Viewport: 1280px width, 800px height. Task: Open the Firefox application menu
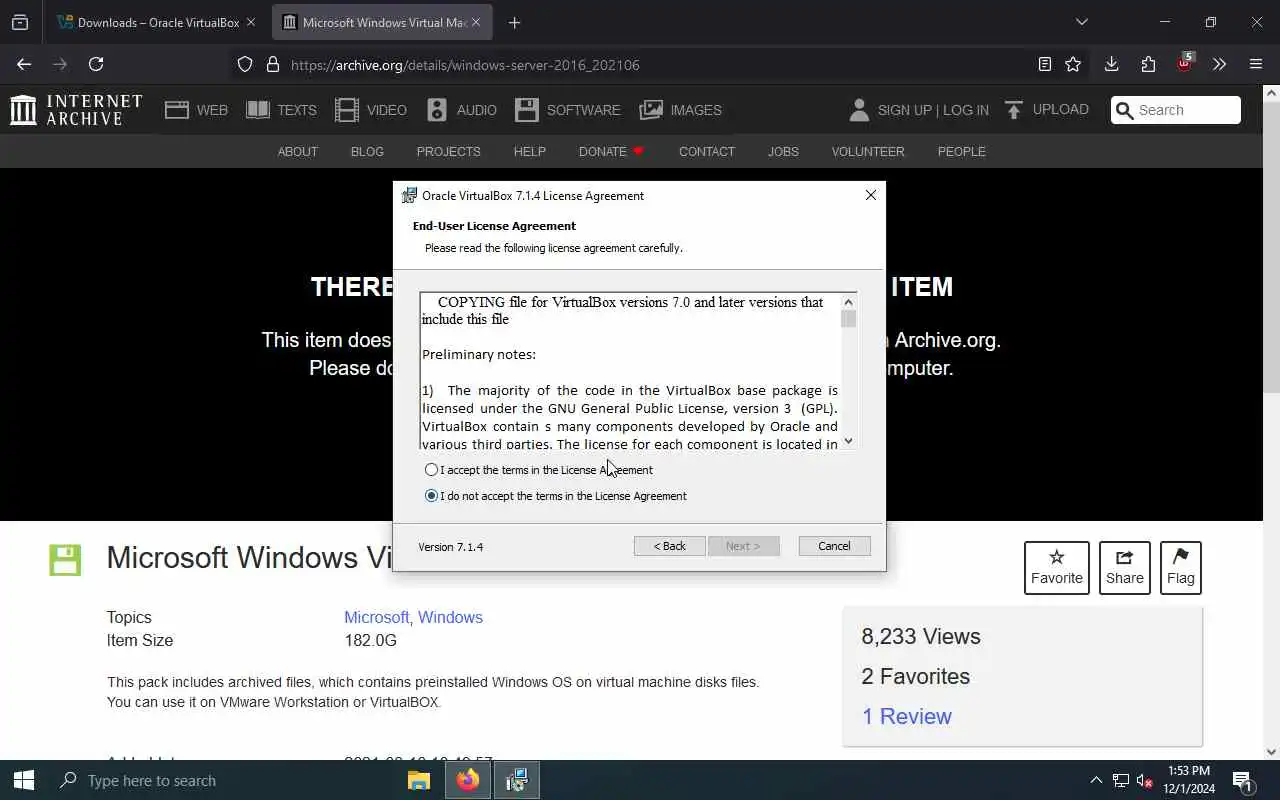coord(1256,64)
